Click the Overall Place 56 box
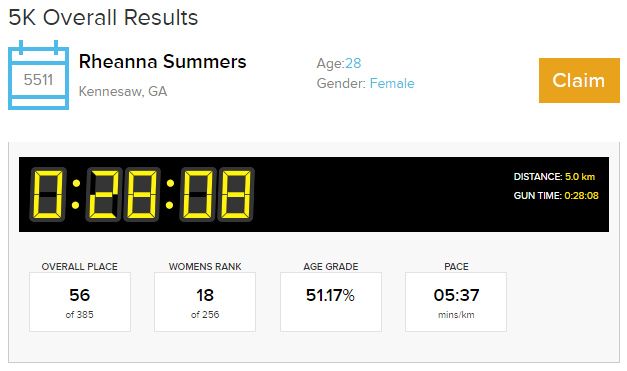The image size is (627, 371). click(80, 302)
